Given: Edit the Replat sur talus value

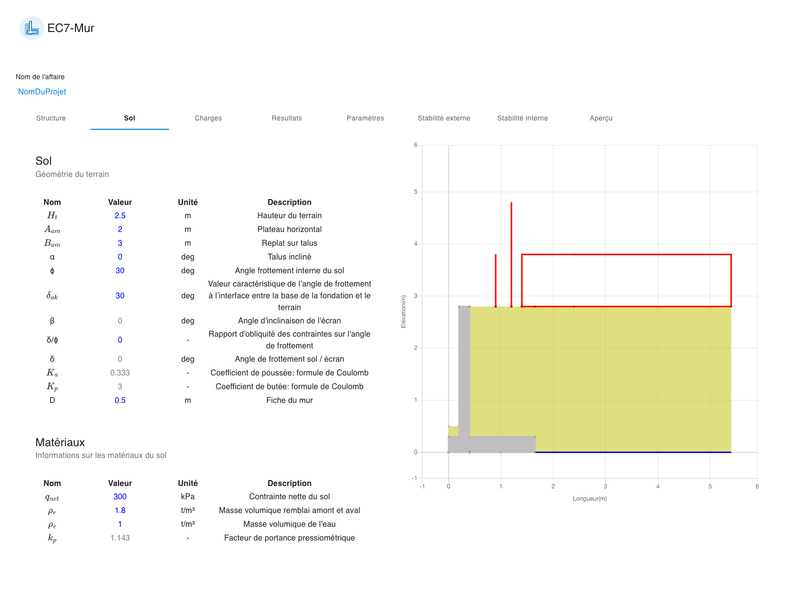Looking at the screenshot, I should point(120,243).
